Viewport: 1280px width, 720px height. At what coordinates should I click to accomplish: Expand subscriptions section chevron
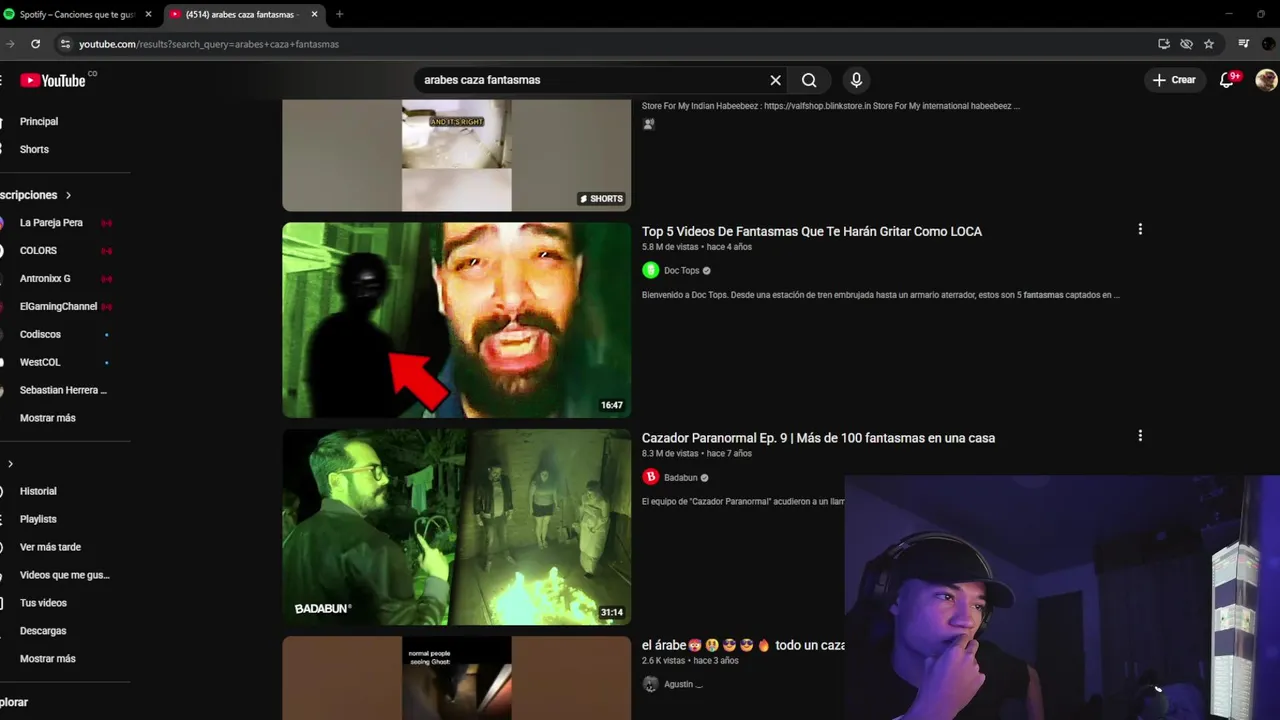(x=68, y=195)
